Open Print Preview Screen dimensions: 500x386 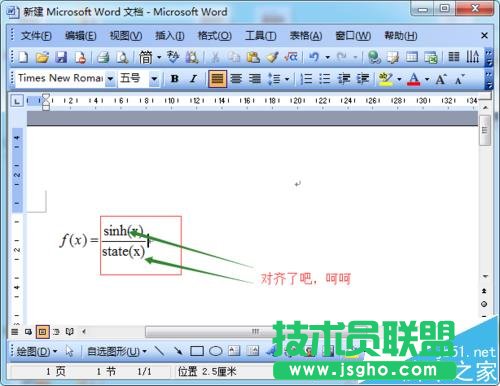click(122, 57)
